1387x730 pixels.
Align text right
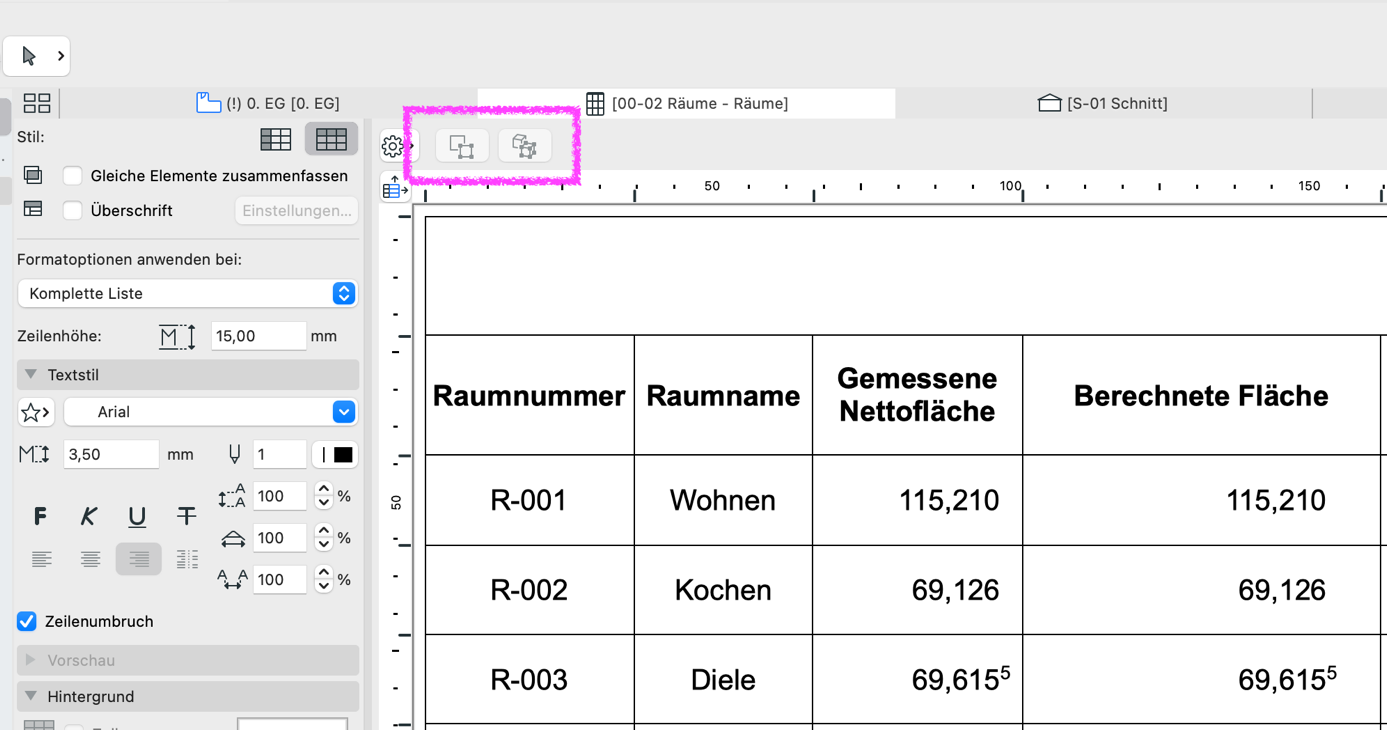click(x=138, y=559)
